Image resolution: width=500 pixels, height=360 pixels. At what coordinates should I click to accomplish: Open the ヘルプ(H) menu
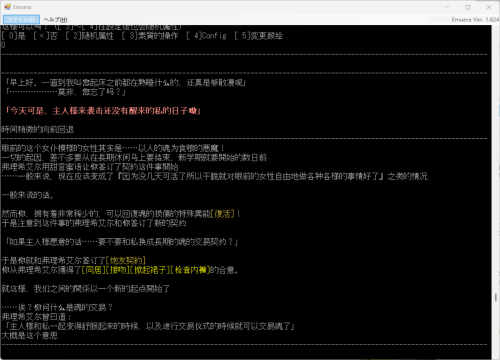[55, 20]
